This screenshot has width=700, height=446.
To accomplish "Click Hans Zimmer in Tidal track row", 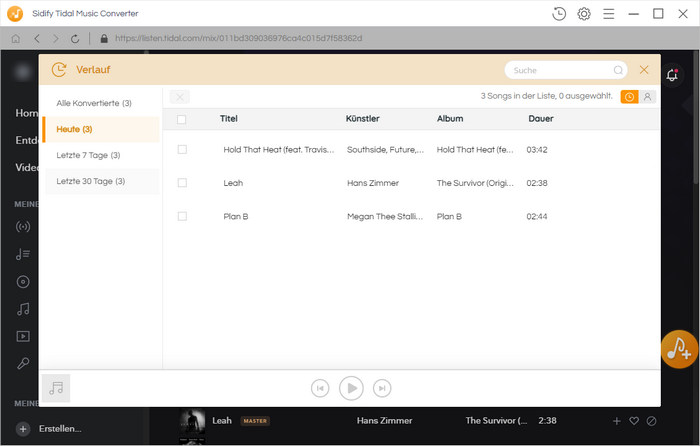I will coord(384,421).
